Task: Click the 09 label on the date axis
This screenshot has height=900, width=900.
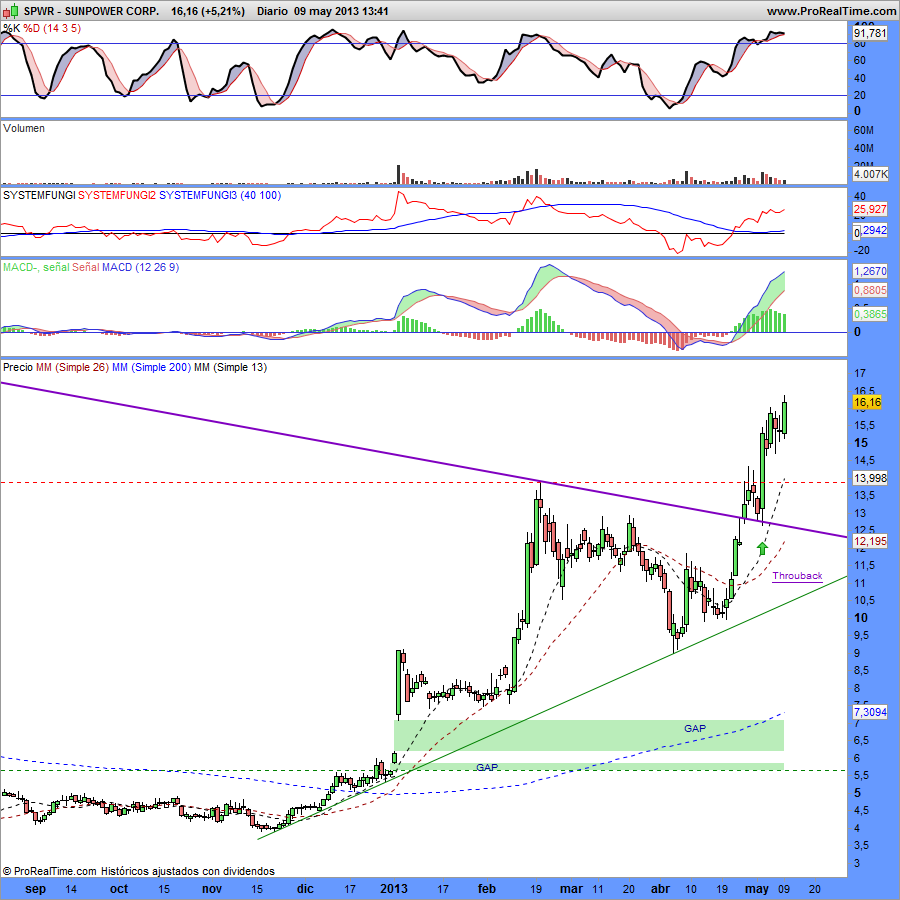Action: coord(785,889)
